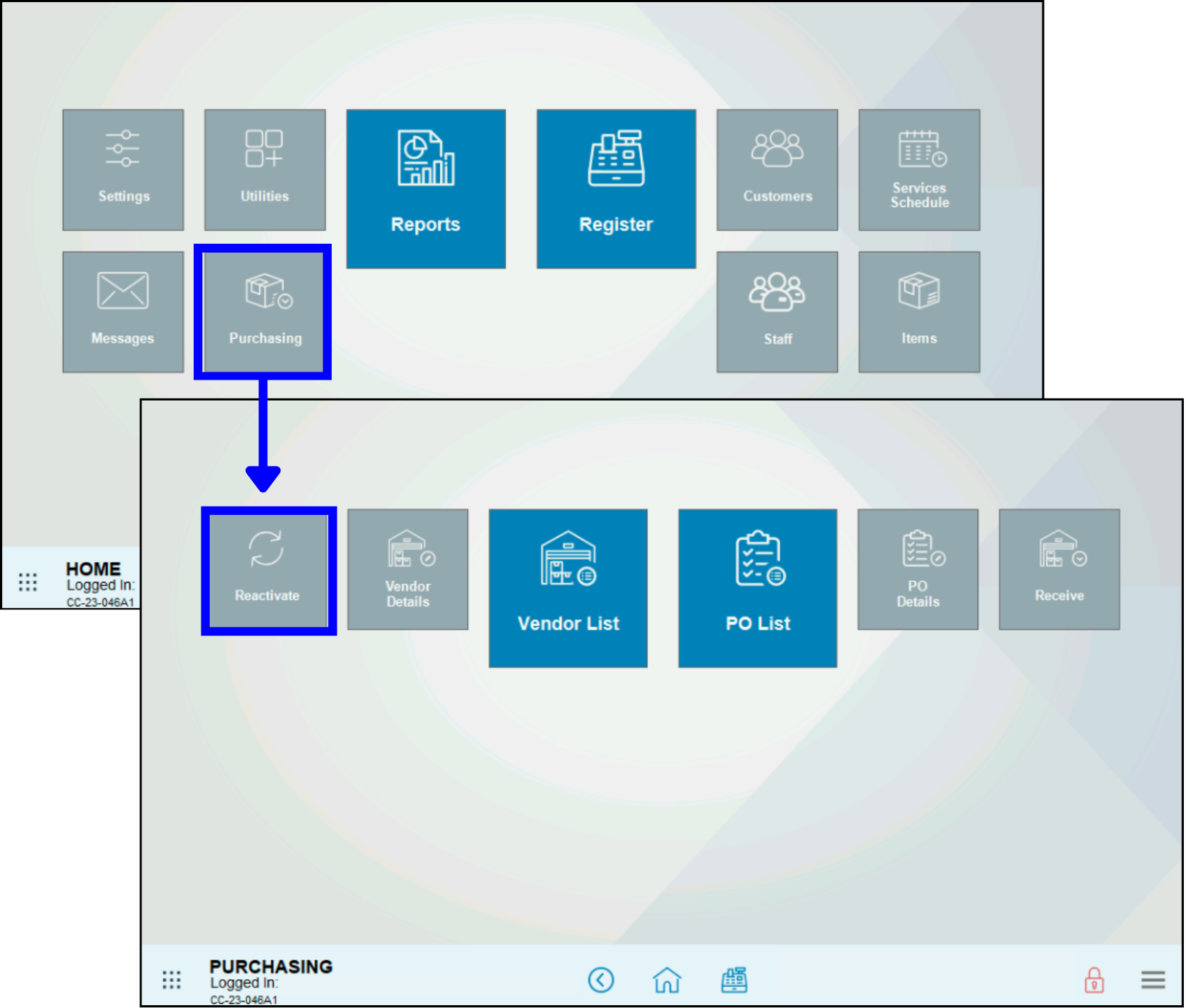1186x1008 pixels.
Task: Launch the Register tile on Home
Action: pyautogui.click(x=616, y=189)
